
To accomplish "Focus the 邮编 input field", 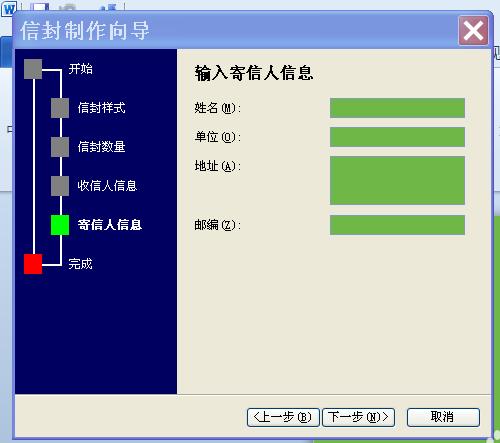I will pos(397,225).
